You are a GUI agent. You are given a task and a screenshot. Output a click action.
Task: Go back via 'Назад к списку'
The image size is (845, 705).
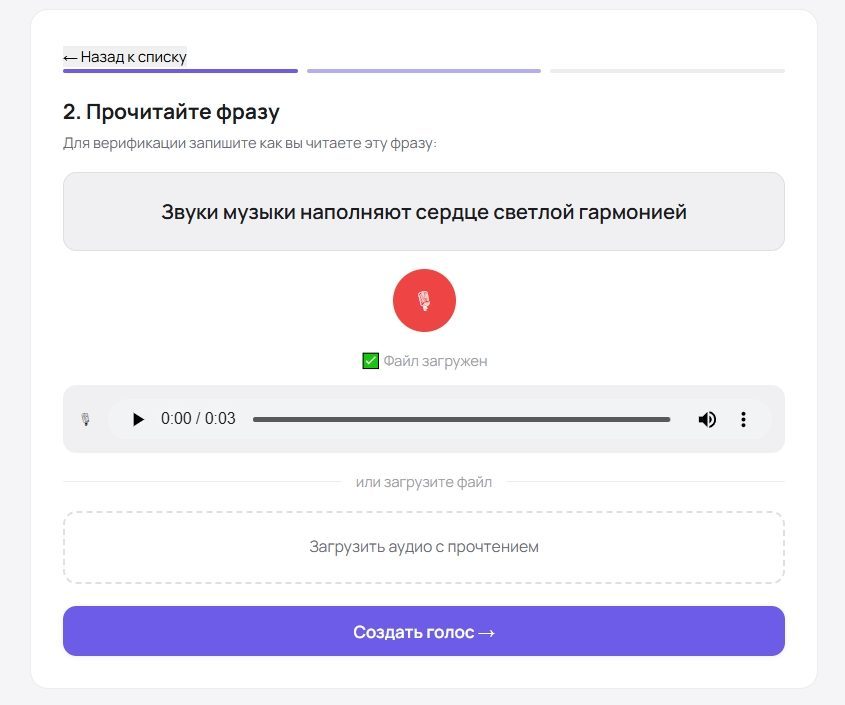[124, 57]
